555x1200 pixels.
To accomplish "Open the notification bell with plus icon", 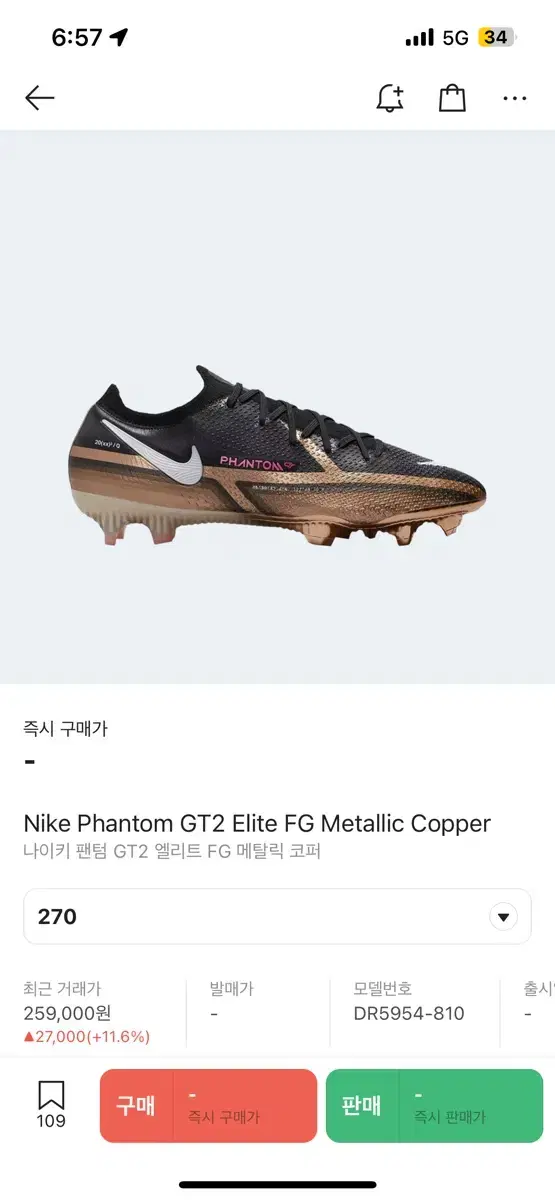I will click(390, 97).
